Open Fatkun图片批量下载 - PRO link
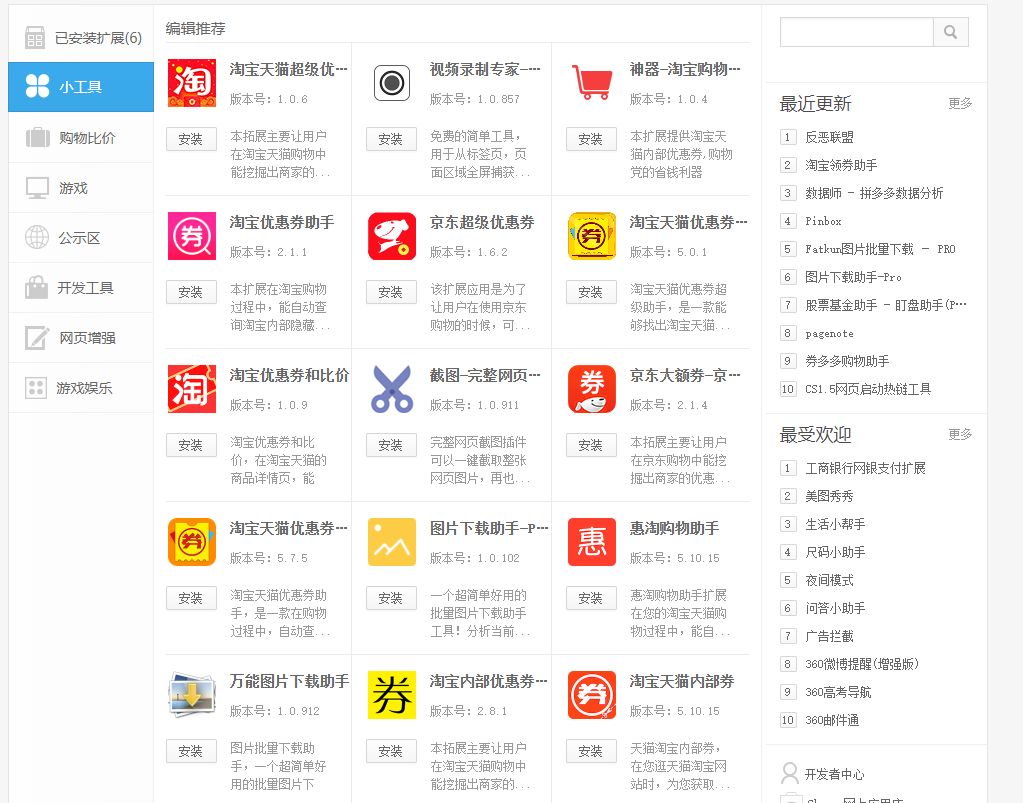Image resolution: width=1023 pixels, height=803 pixels. pos(880,249)
